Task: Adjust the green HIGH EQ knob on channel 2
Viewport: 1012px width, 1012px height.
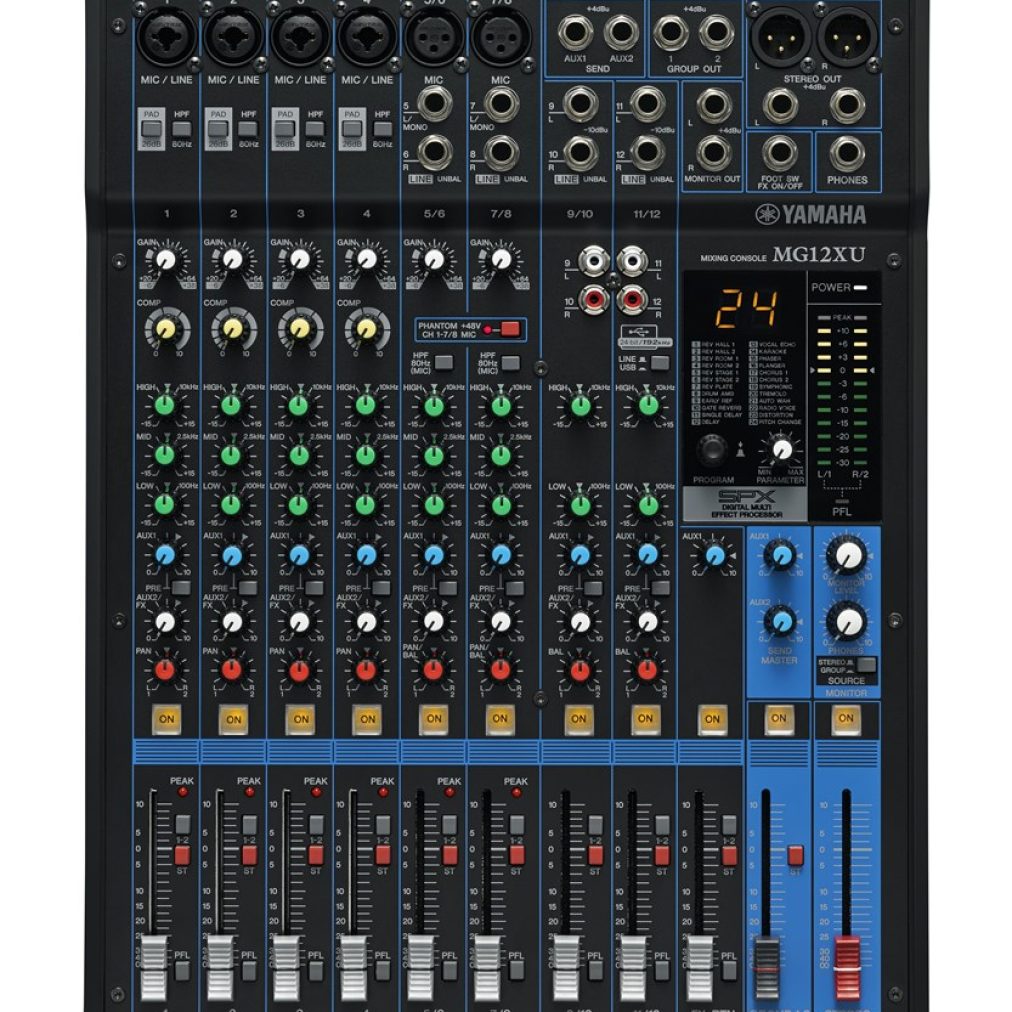Action: pyautogui.click(x=231, y=406)
